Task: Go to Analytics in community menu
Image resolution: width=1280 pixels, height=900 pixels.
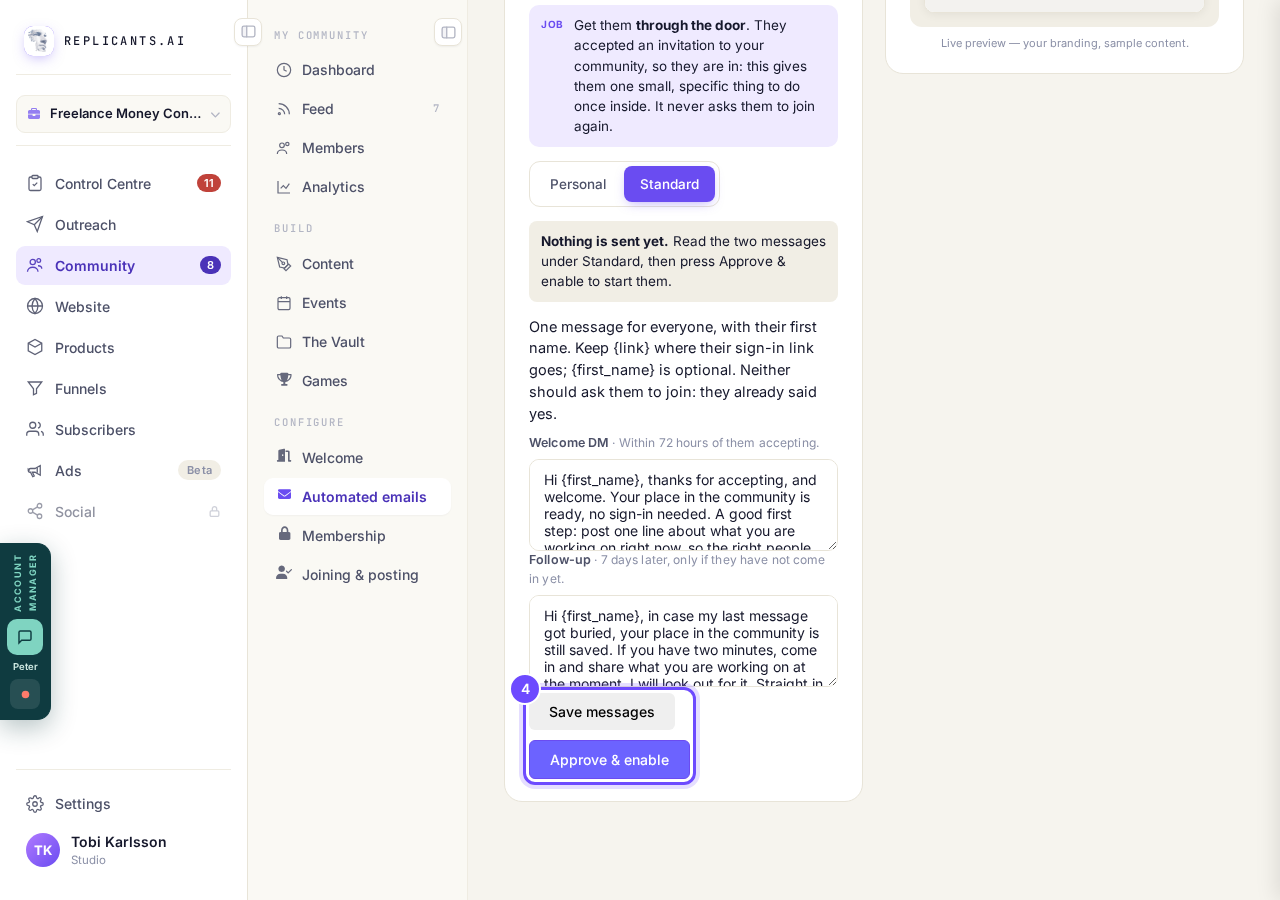Action: 357,187
